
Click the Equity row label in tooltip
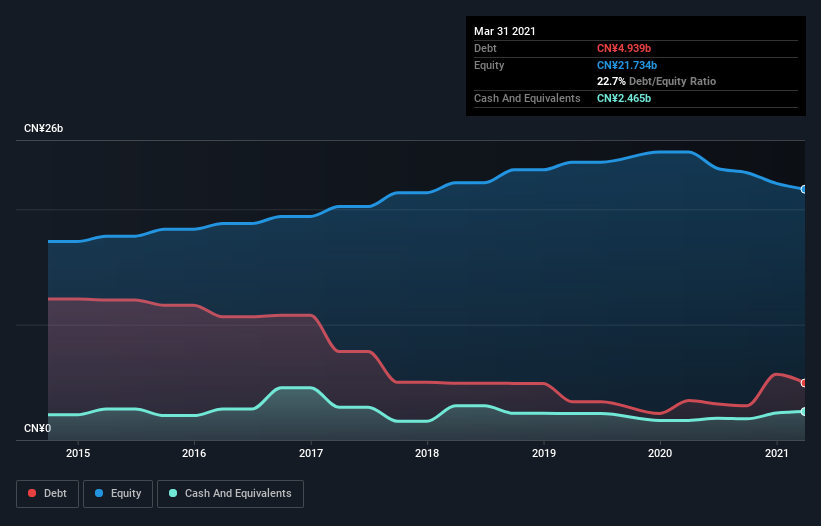coord(489,65)
